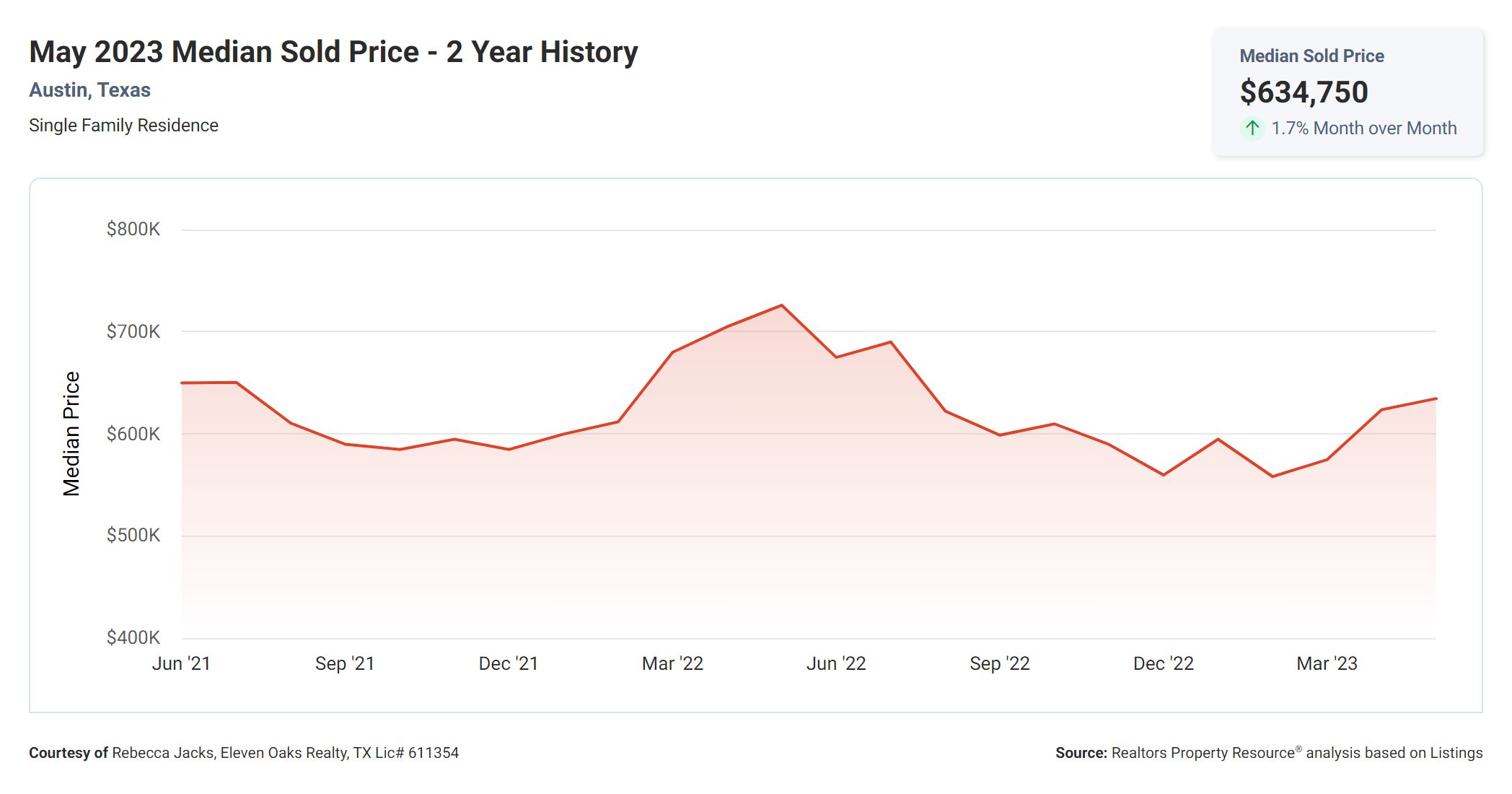Select the Sep '22 x-axis label
Image resolution: width=1512 pixels, height=794 pixels.
[x=1000, y=663]
